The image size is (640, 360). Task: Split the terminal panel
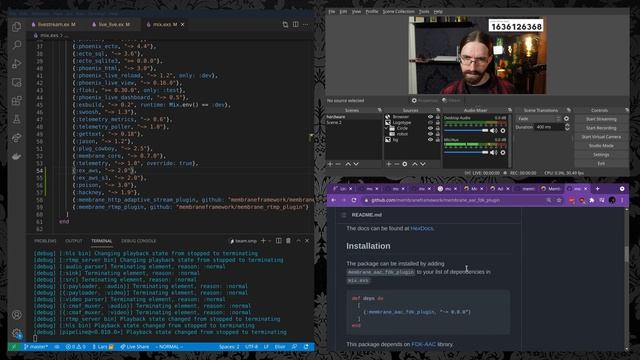(278, 241)
